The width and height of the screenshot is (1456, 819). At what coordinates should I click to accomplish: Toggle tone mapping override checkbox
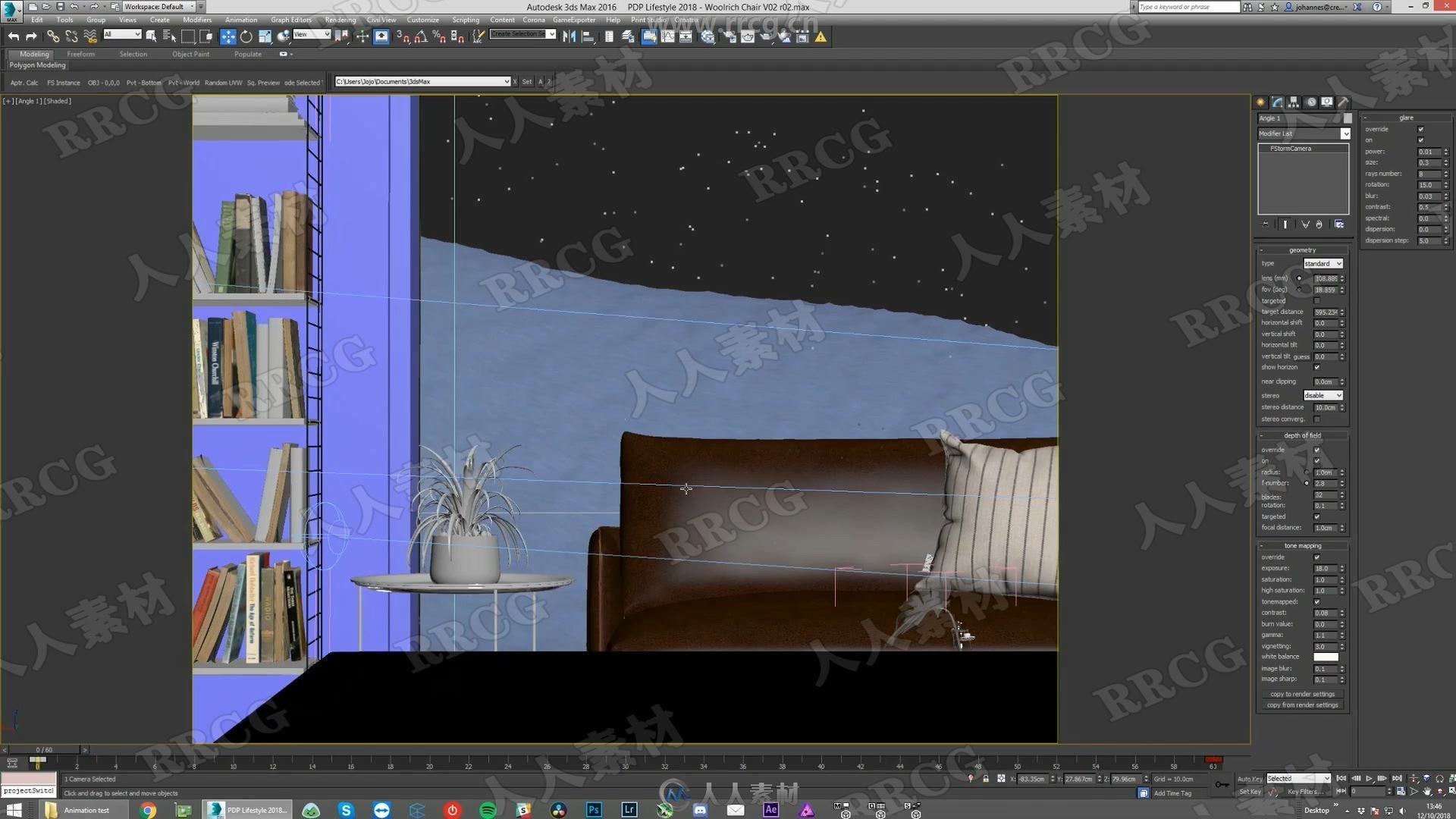pos(1316,557)
